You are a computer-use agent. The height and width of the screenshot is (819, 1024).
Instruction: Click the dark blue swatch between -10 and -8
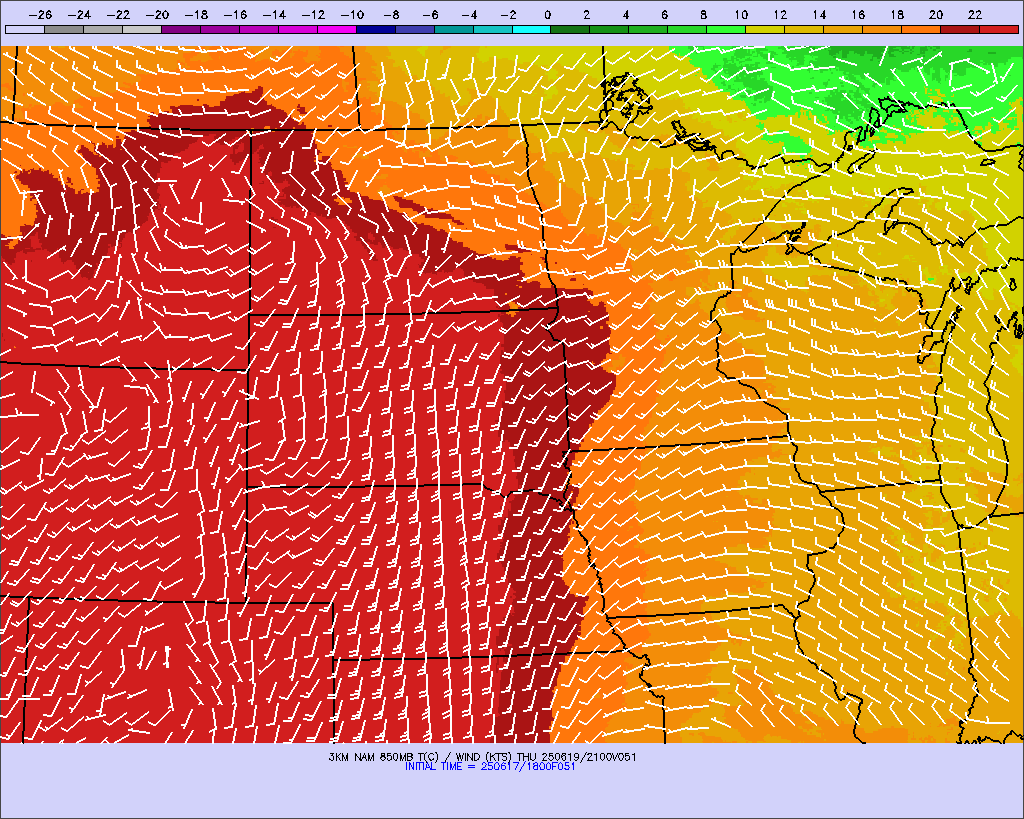coord(376,29)
